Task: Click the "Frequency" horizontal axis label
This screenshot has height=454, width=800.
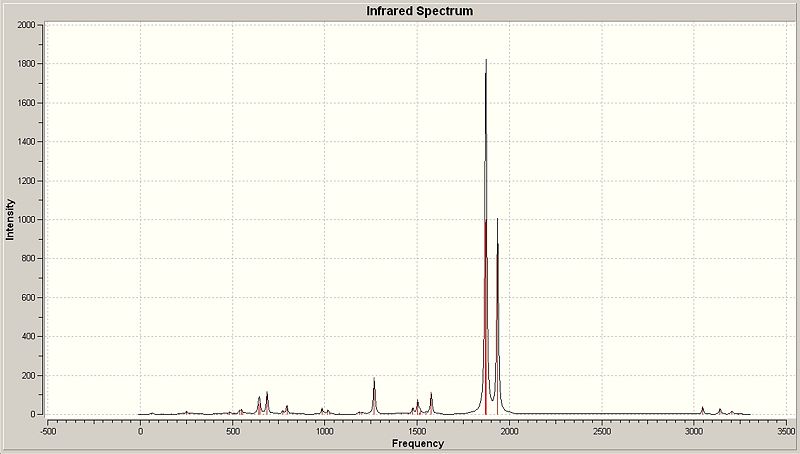Action: coord(418,443)
